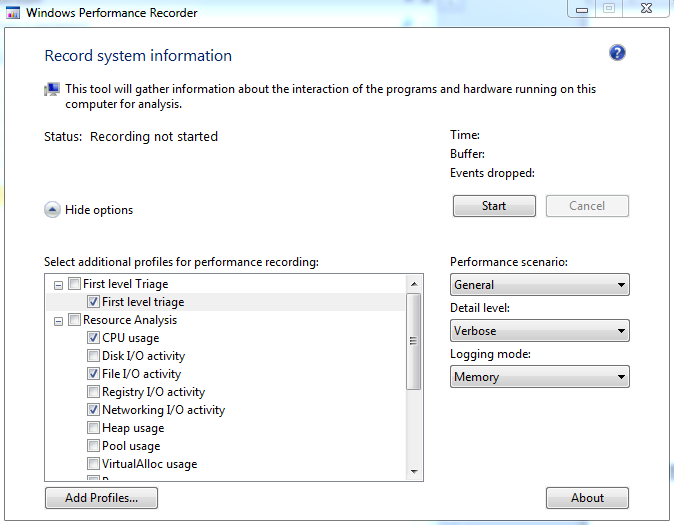This screenshot has width=674, height=525.
Task: Enable the Pool usage profile
Action: (x=93, y=446)
